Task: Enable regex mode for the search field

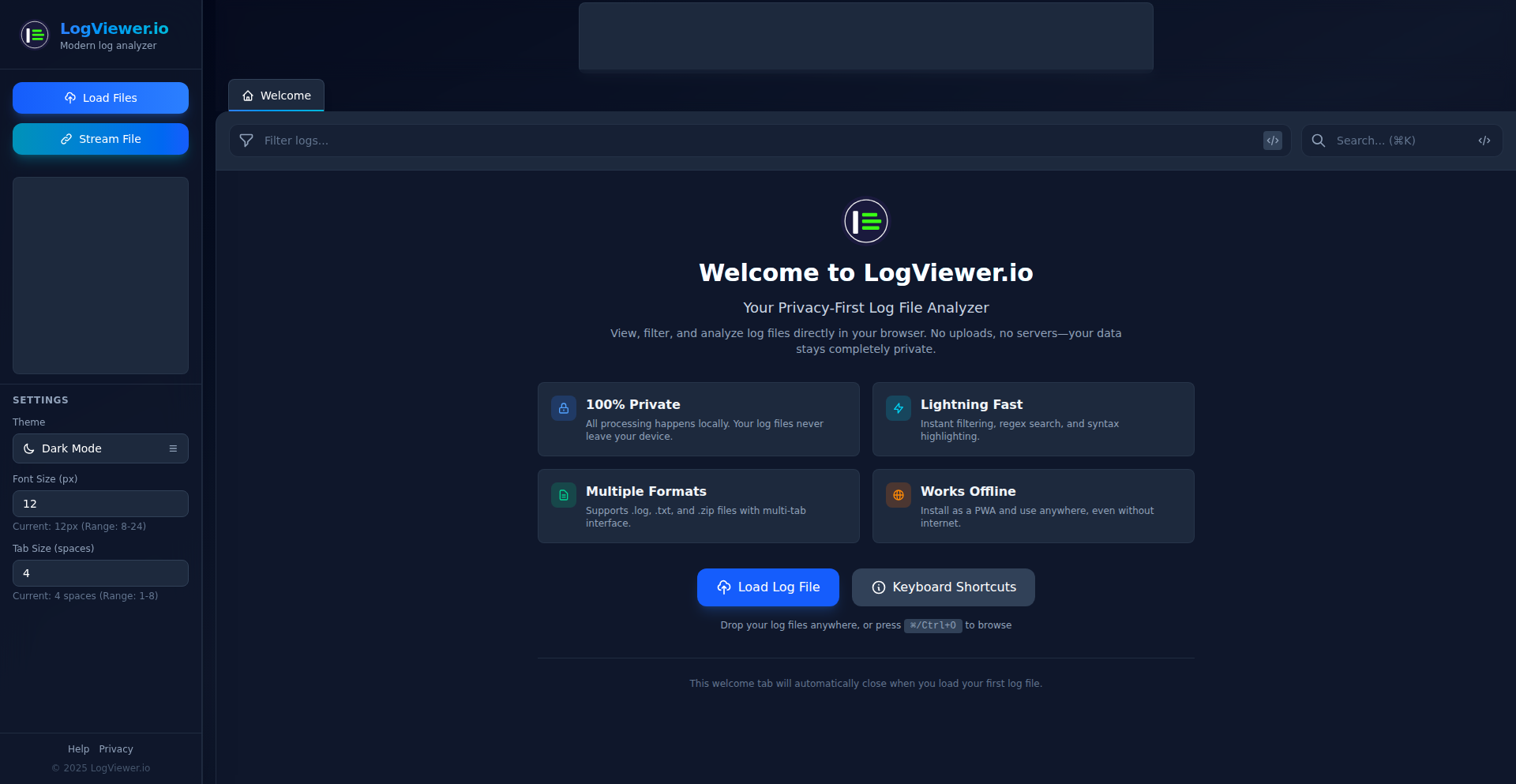Action: click(1485, 141)
